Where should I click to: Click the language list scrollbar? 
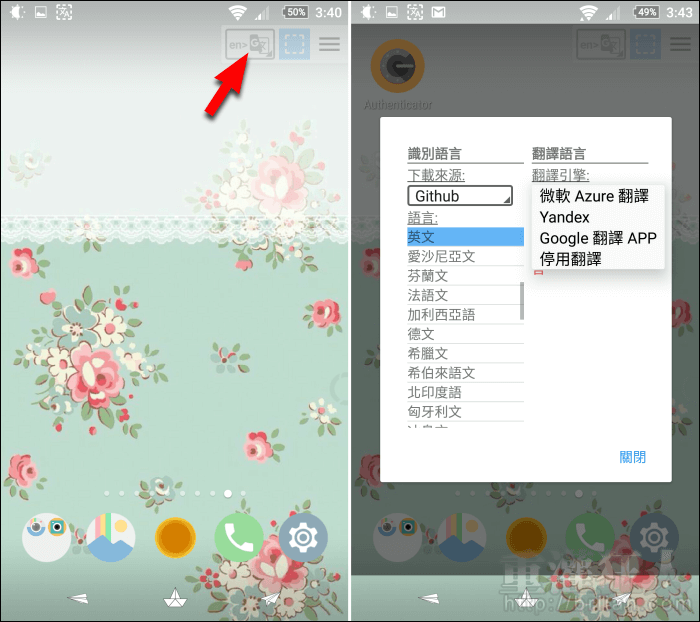(x=521, y=300)
